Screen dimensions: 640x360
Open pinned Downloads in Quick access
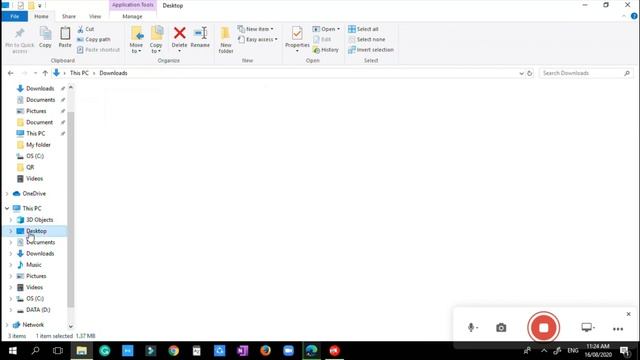point(40,89)
